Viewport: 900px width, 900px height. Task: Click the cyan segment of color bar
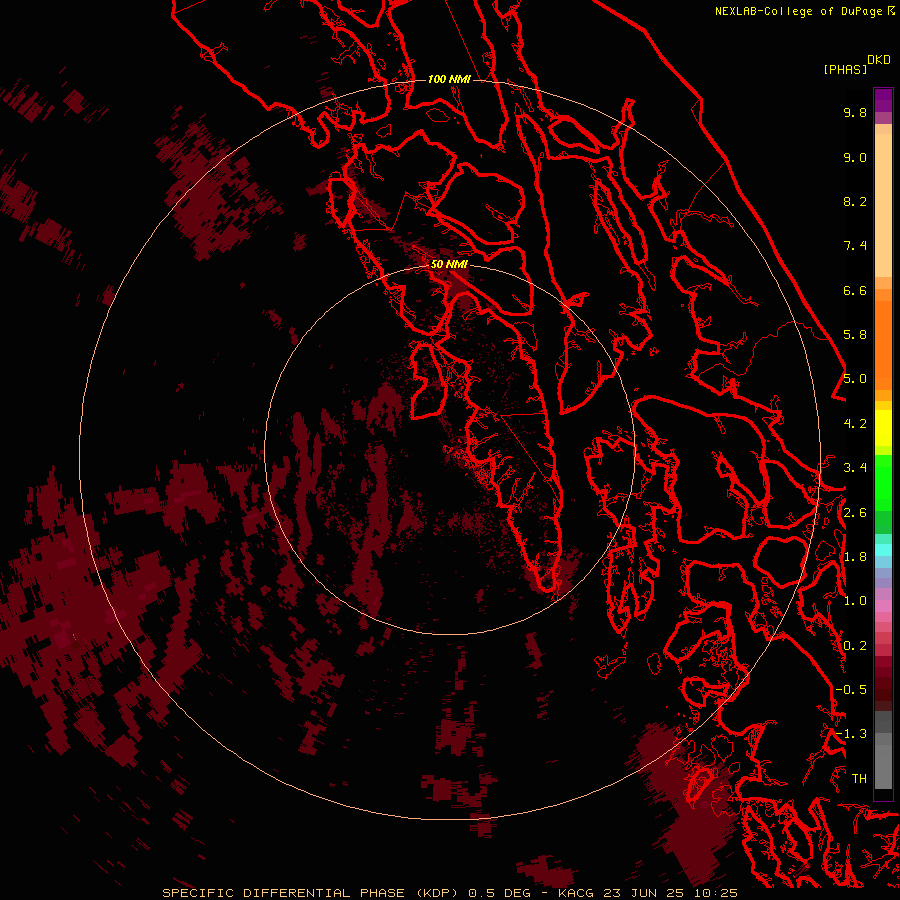[883, 550]
